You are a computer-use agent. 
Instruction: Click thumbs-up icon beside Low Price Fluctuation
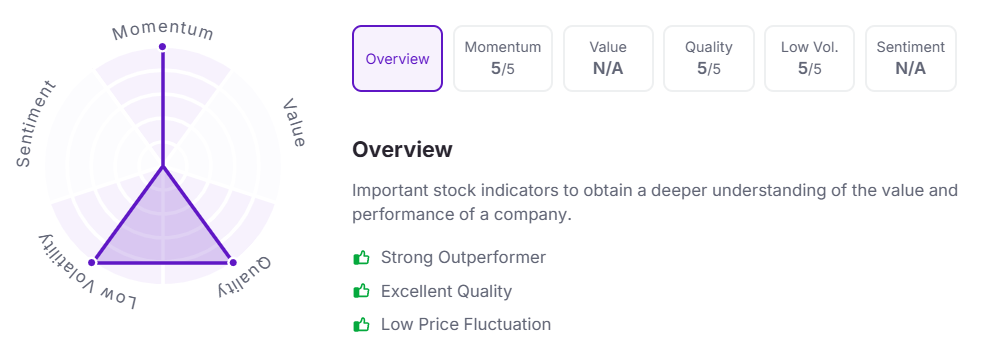tap(361, 325)
